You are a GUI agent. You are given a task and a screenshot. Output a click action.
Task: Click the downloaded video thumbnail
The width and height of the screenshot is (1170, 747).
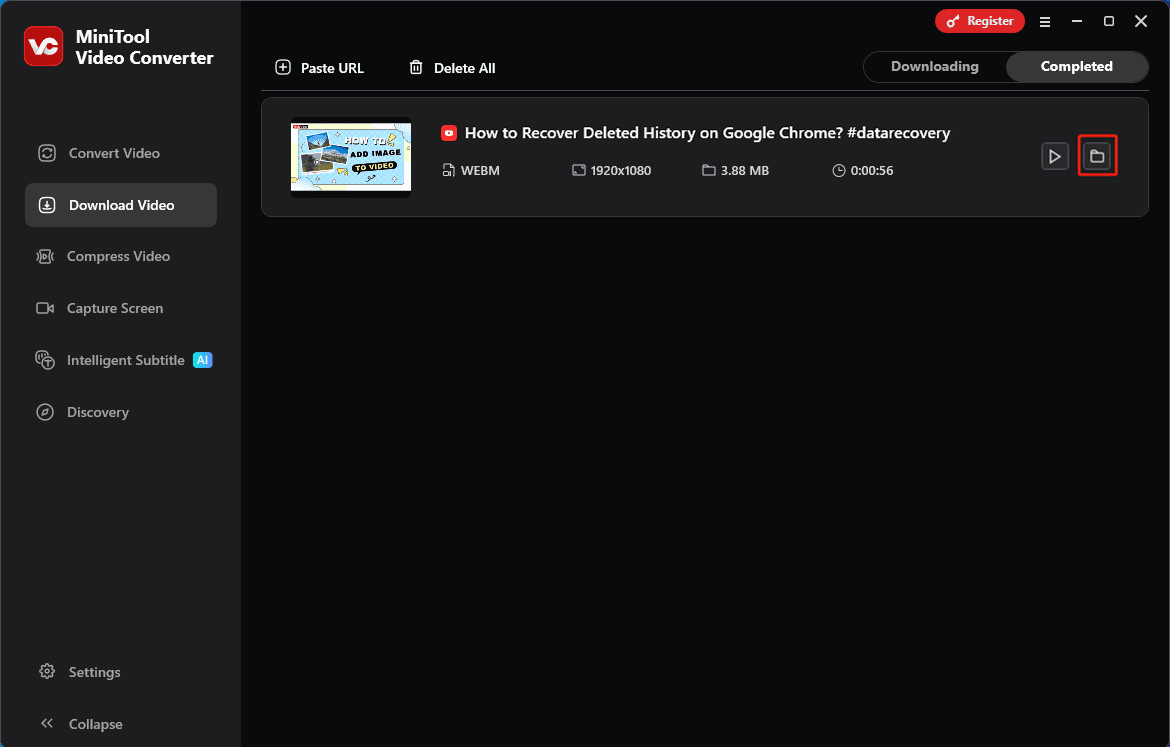[x=351, y=157]
